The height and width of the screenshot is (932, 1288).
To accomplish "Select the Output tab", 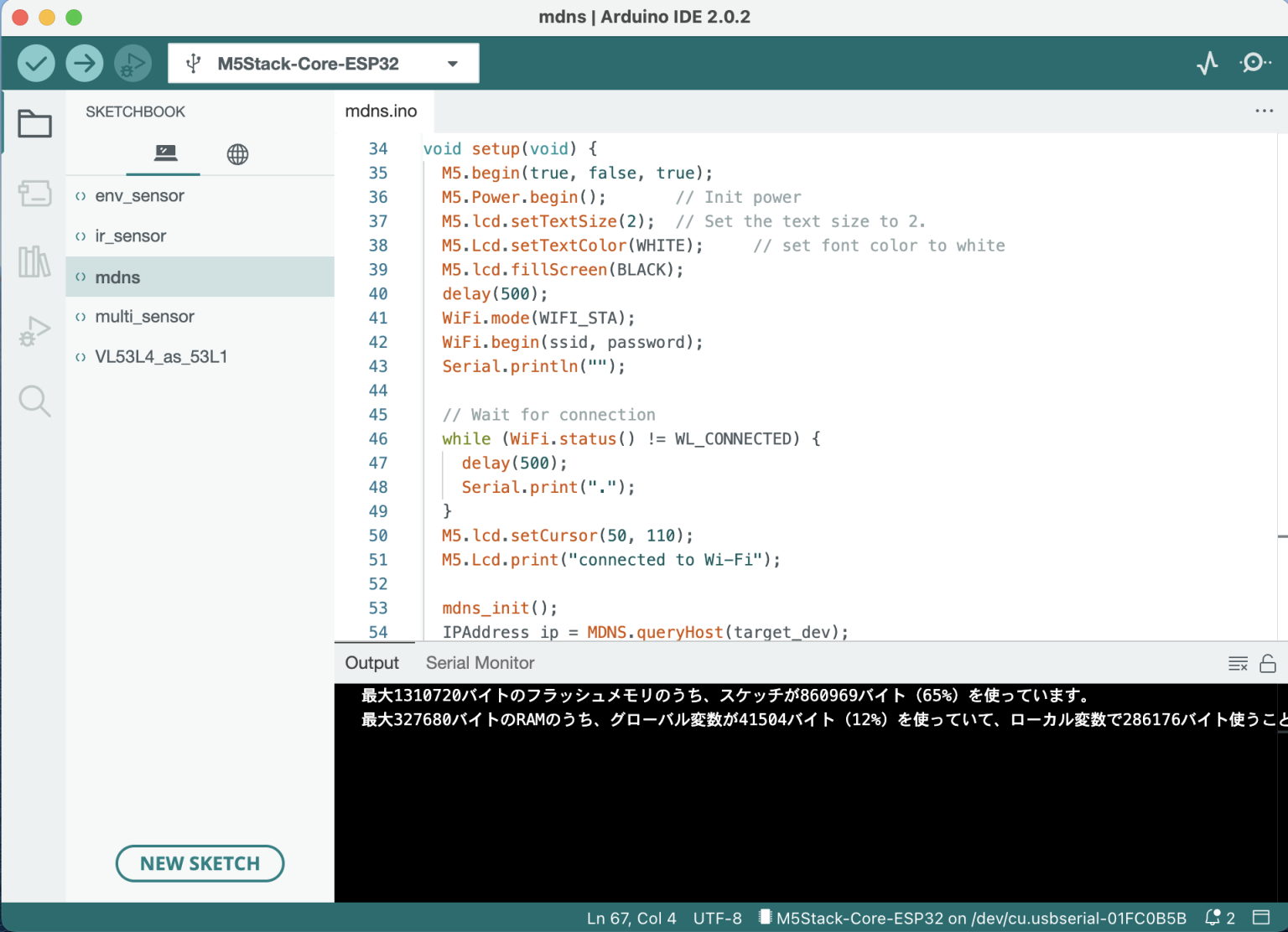I will (x=371, y=662).
